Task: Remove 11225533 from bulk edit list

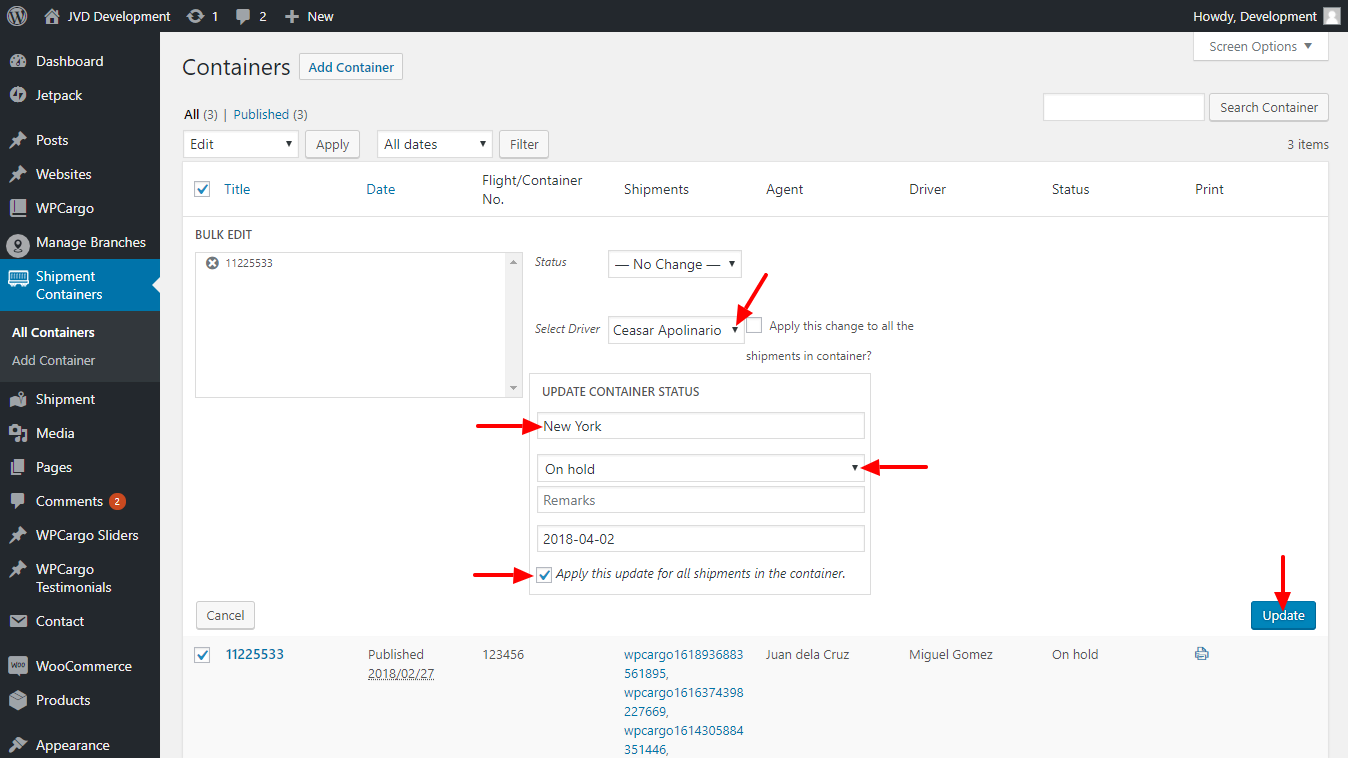Action: [x=212, y=263]
